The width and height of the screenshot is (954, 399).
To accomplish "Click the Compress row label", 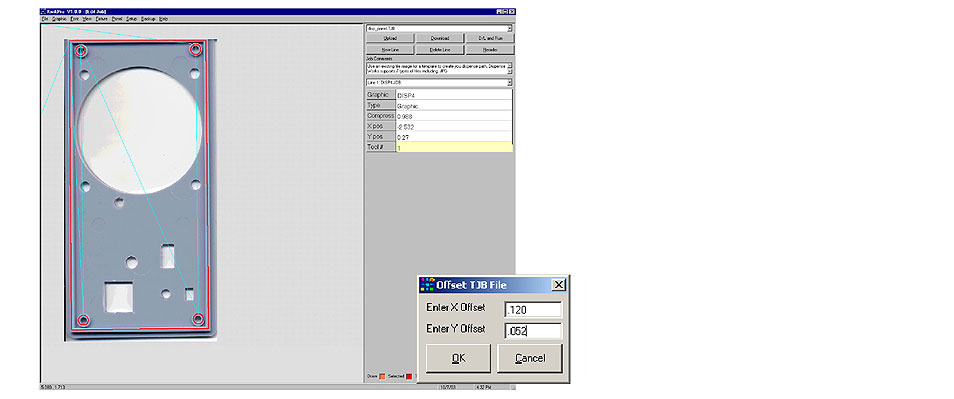I will tap(380, 116).
